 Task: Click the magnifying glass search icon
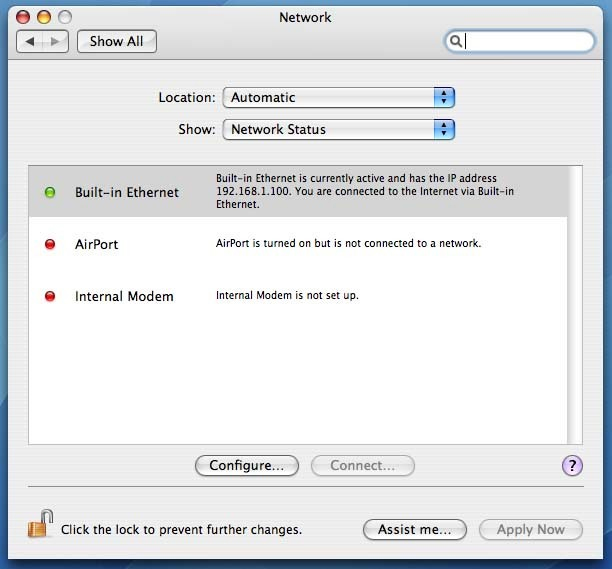pyautogui.click(x=455, y=41)
